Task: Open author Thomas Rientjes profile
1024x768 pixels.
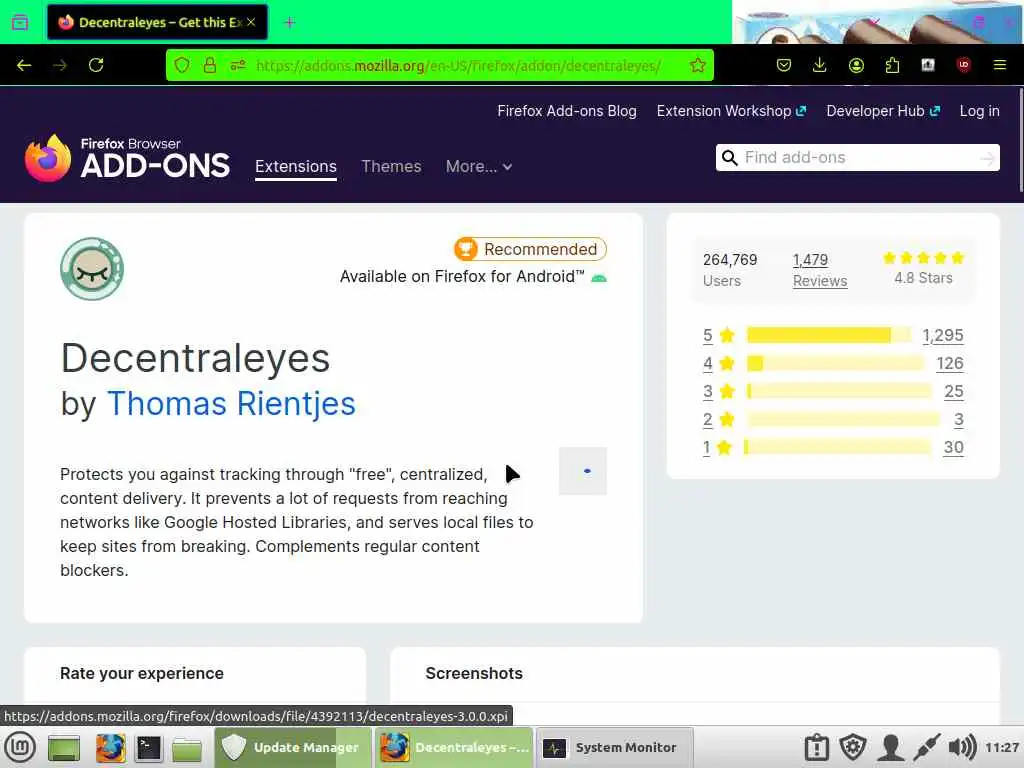Action: (x=231, y=403)
